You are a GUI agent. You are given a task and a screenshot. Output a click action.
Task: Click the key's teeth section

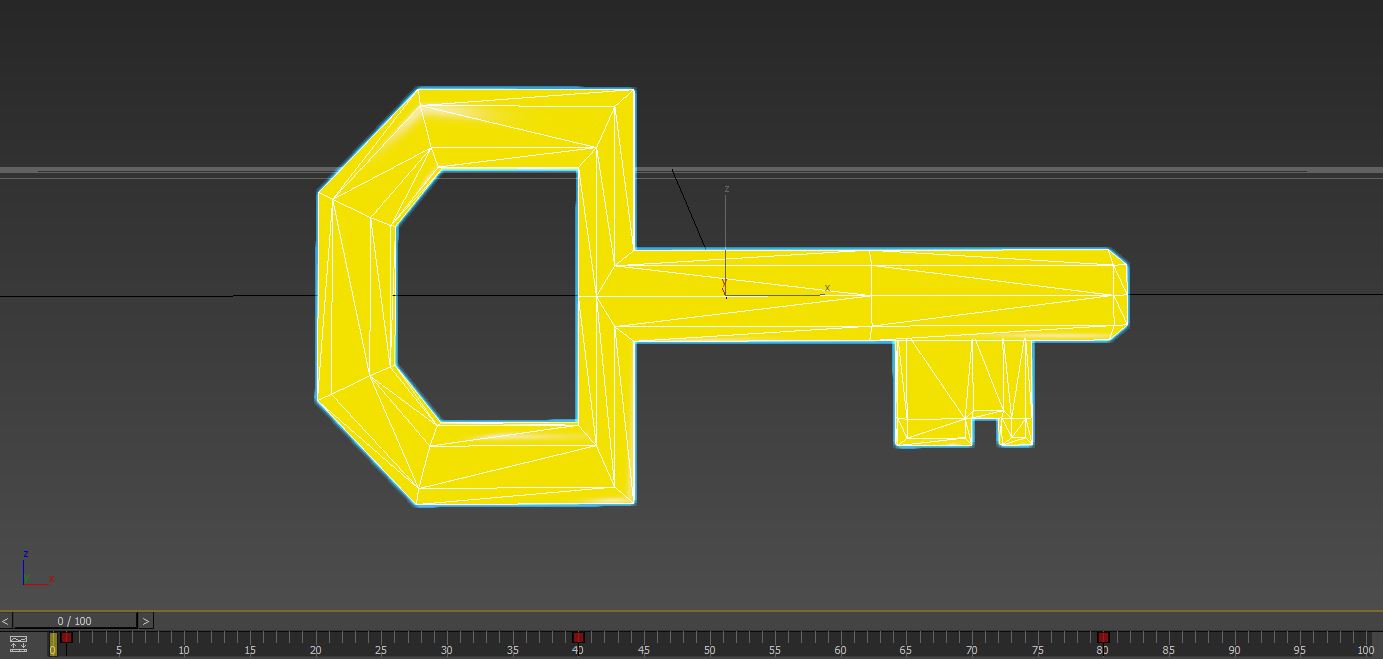pos(963,392)
